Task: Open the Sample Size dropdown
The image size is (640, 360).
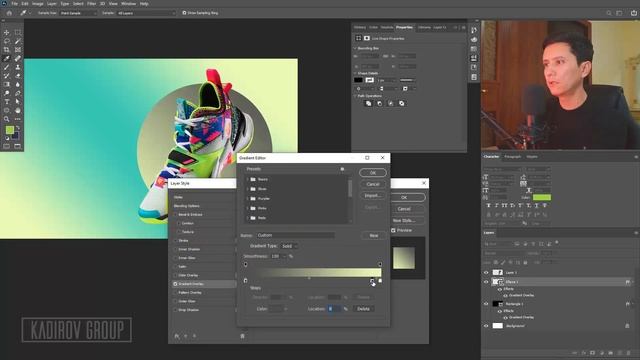Action: tap(79, 13)
